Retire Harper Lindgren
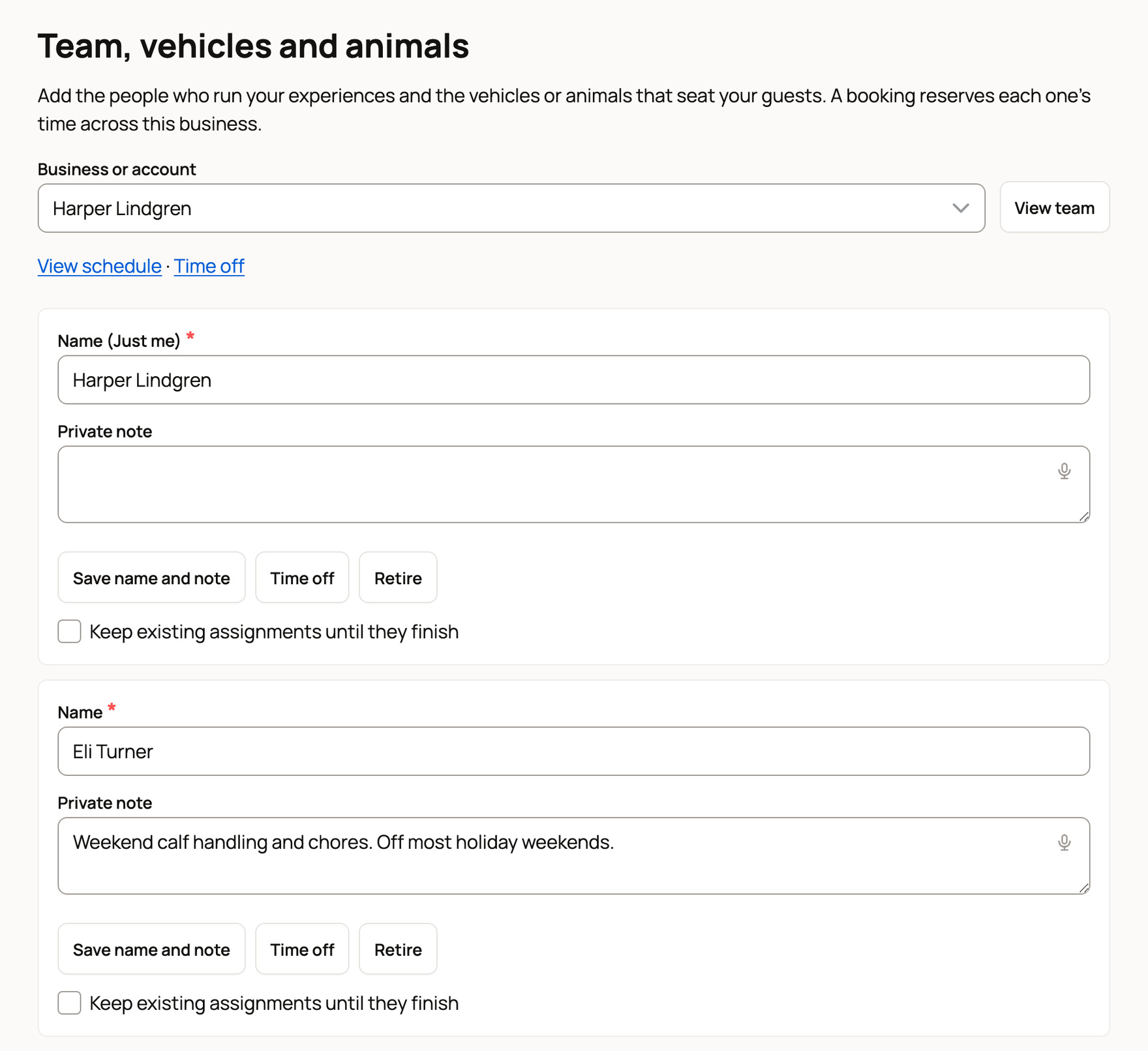The width and height of the screenshot is (1148, 1051). click(x=398, y=578)
